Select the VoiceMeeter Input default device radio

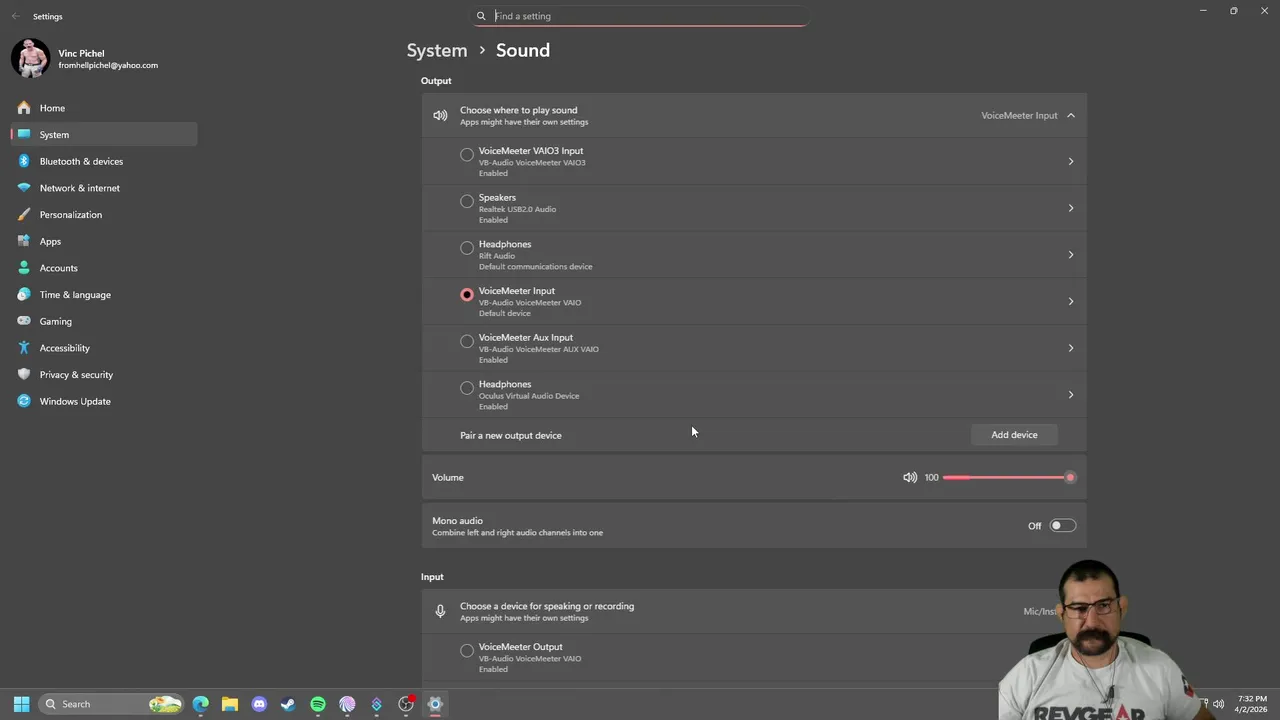coord(467,295)
